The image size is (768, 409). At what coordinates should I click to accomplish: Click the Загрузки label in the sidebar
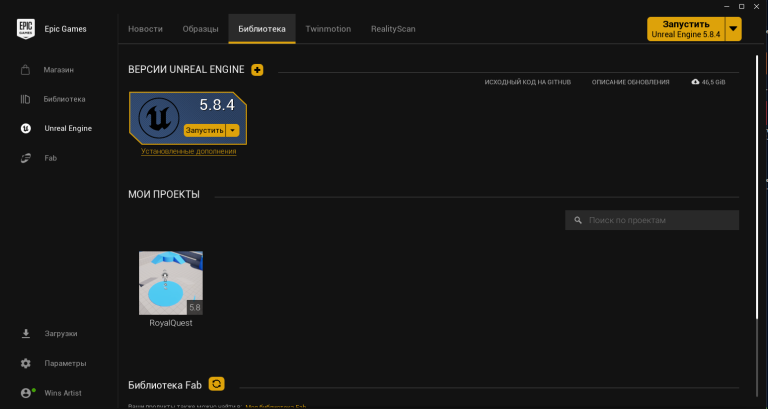point(61,334)
